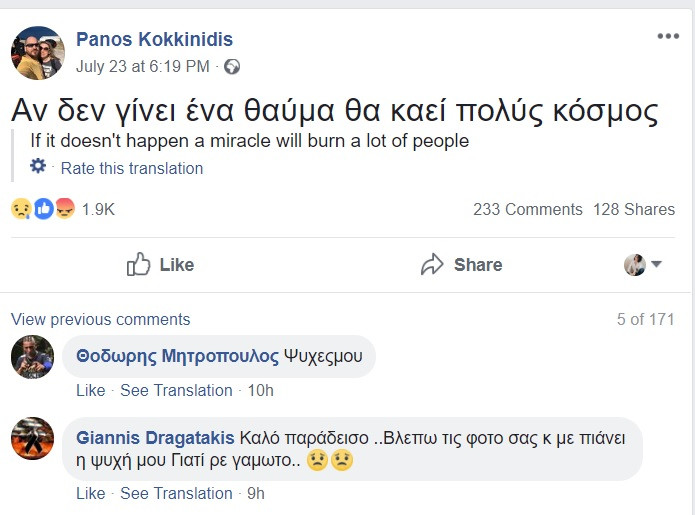The image size is (695, 515).
Task: Open Giannis Dragatakis commenter profile name
Action: 155,438
